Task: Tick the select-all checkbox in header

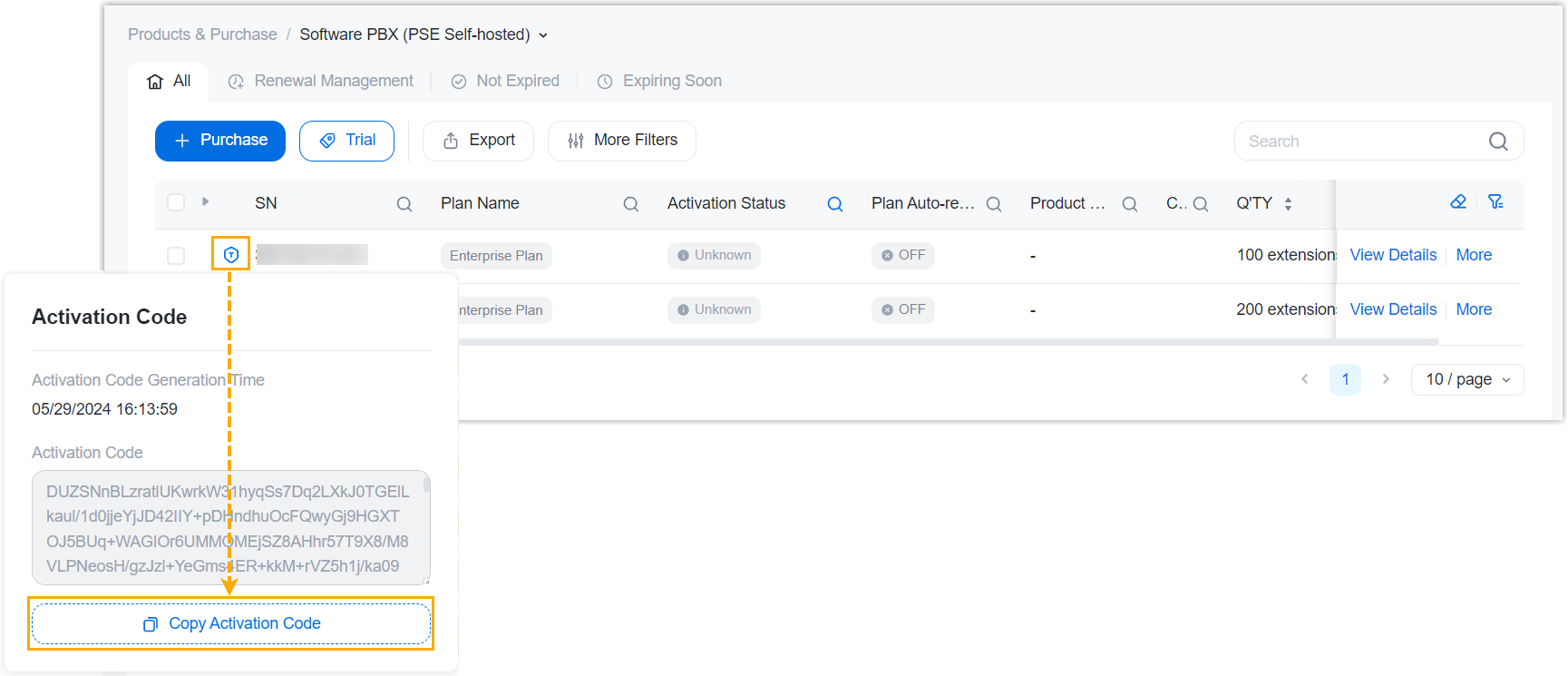Action: pyautogui.click(x=176, y=202)
